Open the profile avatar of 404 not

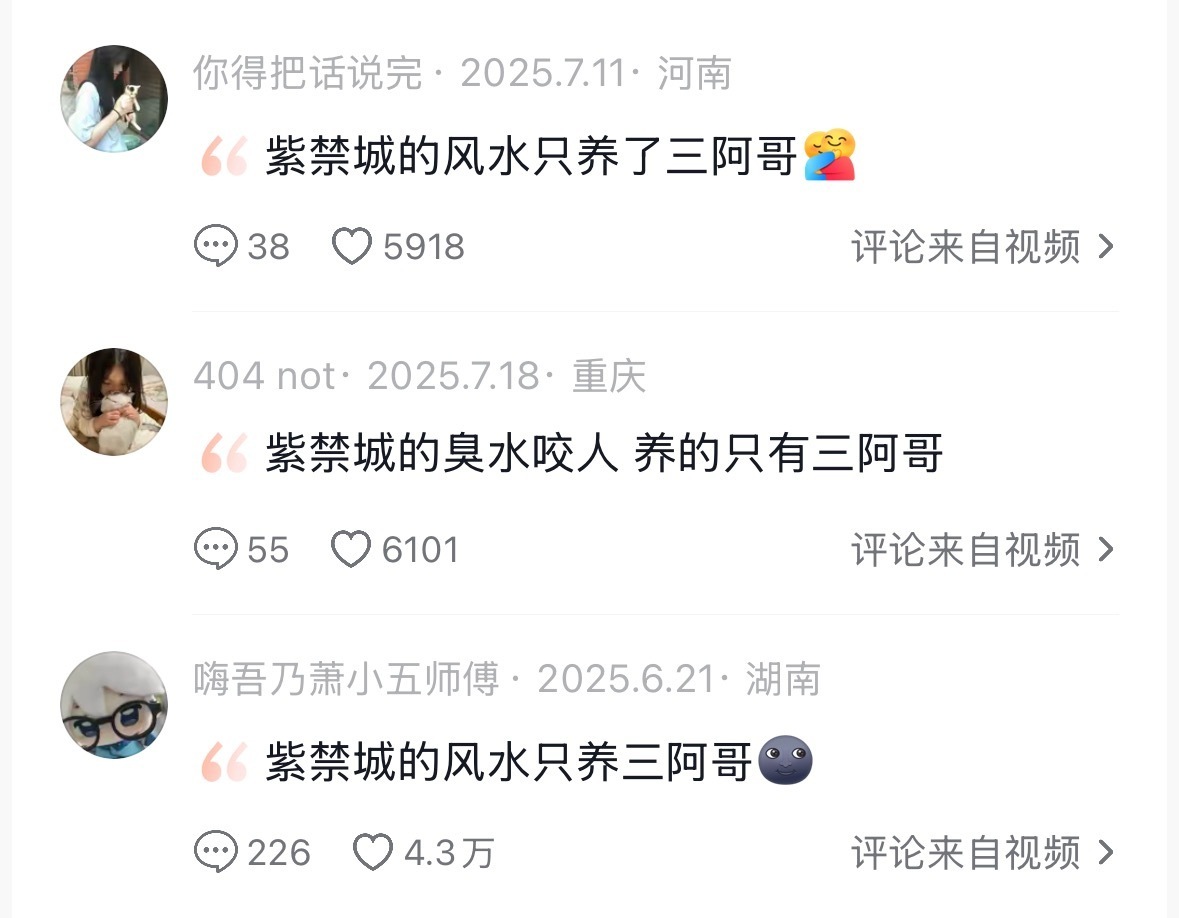[x=114, y=401]
